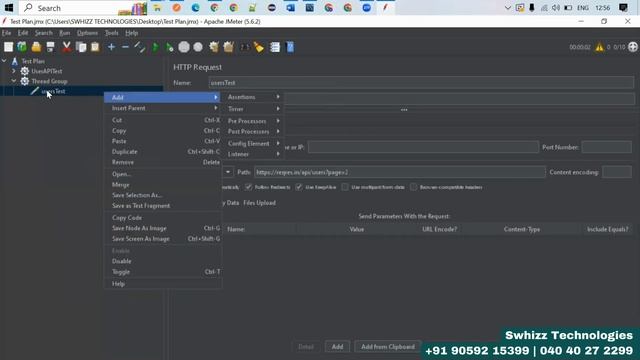640x360 pixels.
Task: Expand the Config Element submenu
Action: [x=253, y=144]
